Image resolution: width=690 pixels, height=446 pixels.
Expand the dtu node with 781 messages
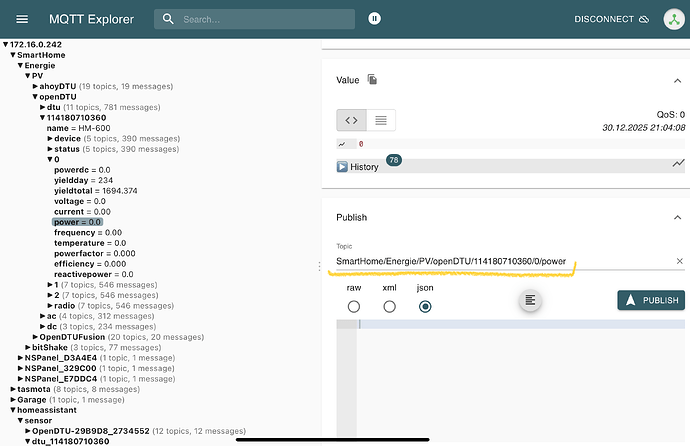pos(43,107)
